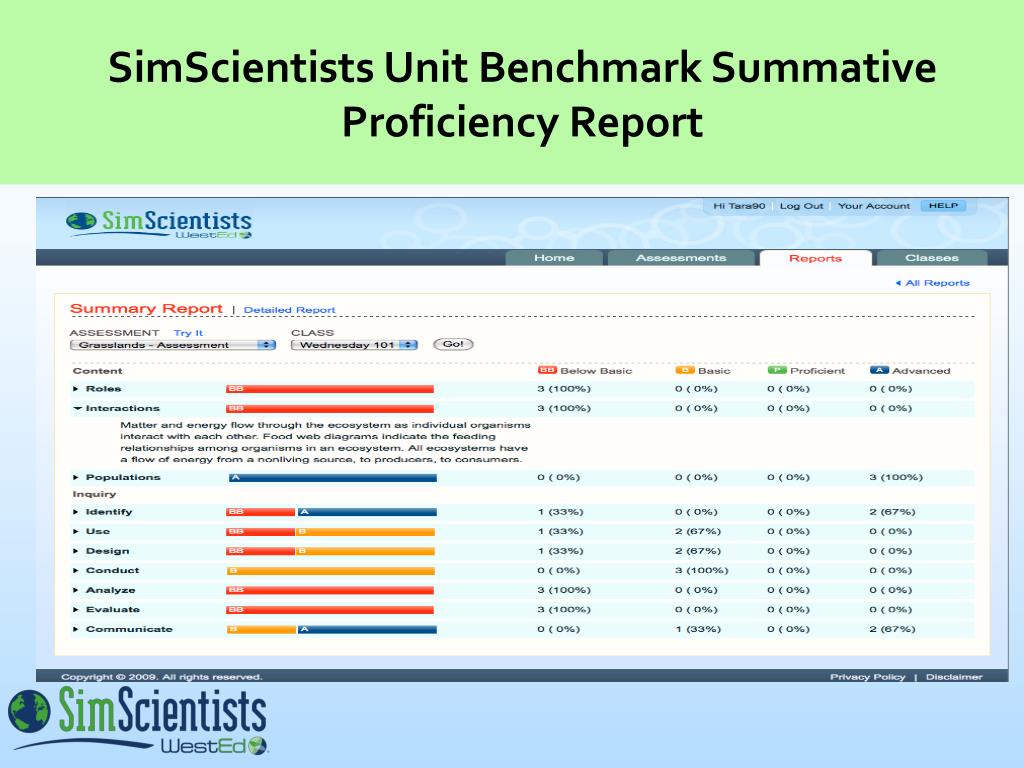The width and height of the screenshot is (1024, 768).
Task: Switch to the Home tab
Action: [x=554, y=258]
